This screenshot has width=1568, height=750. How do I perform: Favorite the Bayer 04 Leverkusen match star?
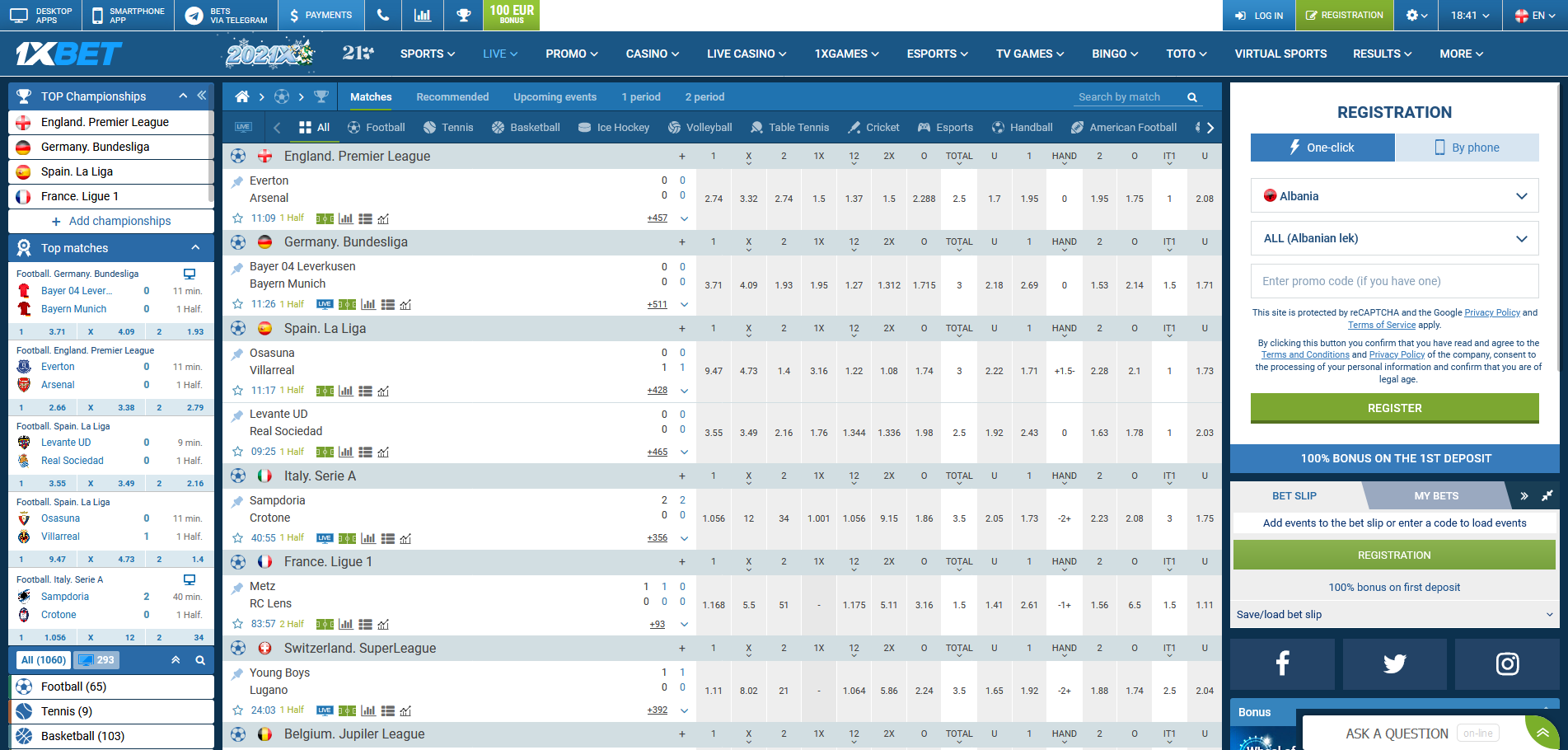238,304
